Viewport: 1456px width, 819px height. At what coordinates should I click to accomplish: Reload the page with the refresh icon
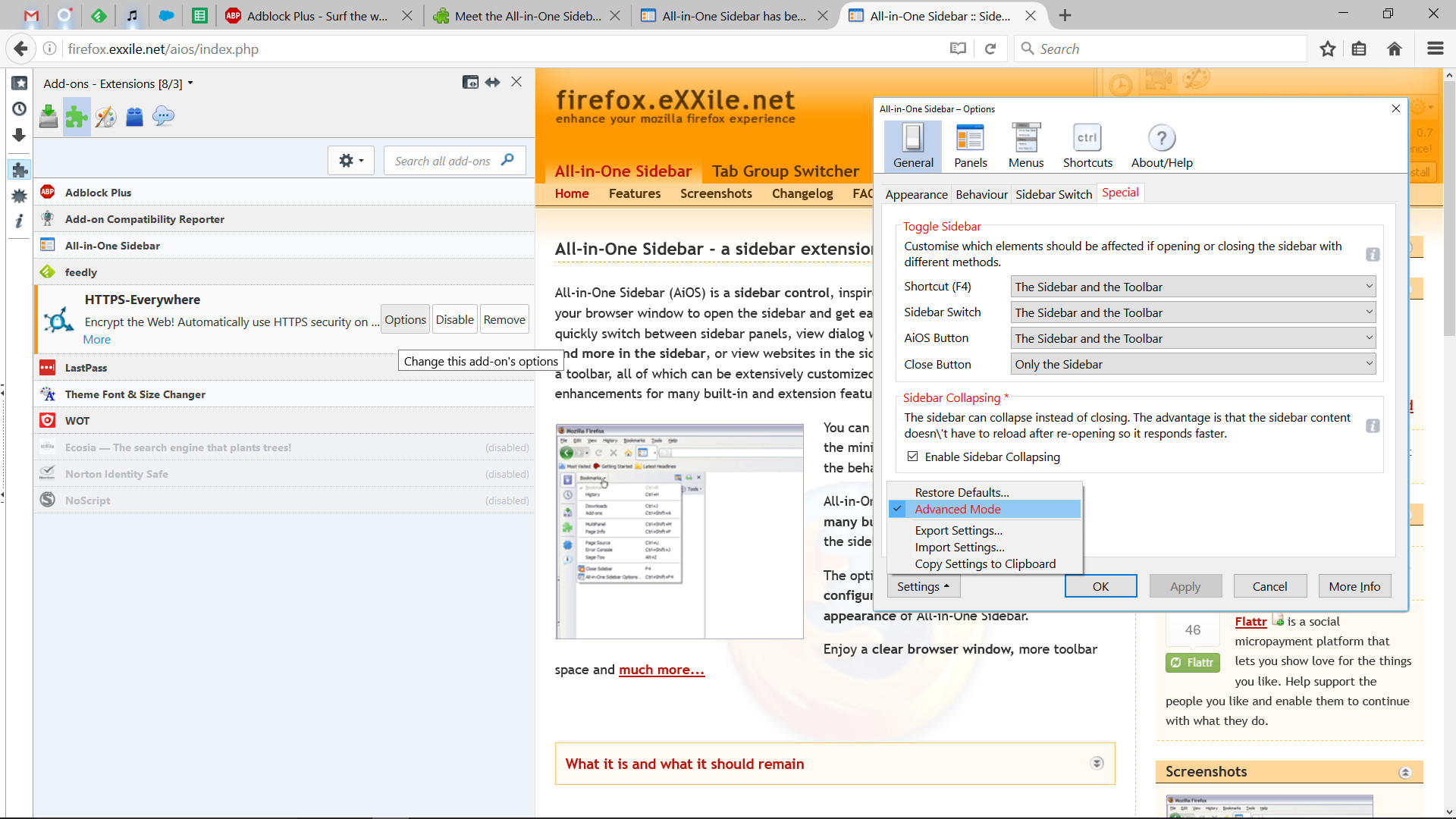(990, 49)
